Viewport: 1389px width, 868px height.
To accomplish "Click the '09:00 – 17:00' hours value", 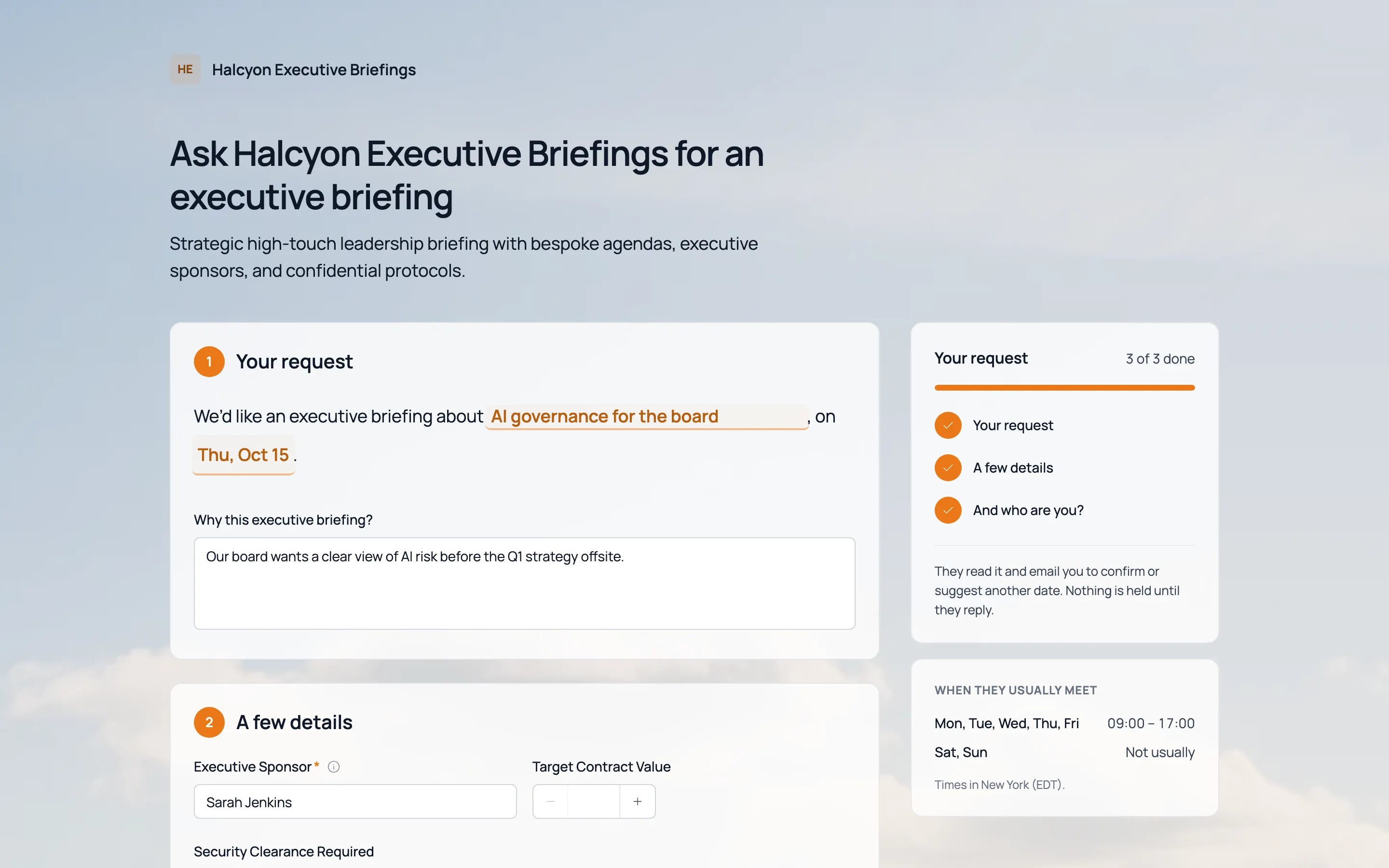I will 1151,723.
